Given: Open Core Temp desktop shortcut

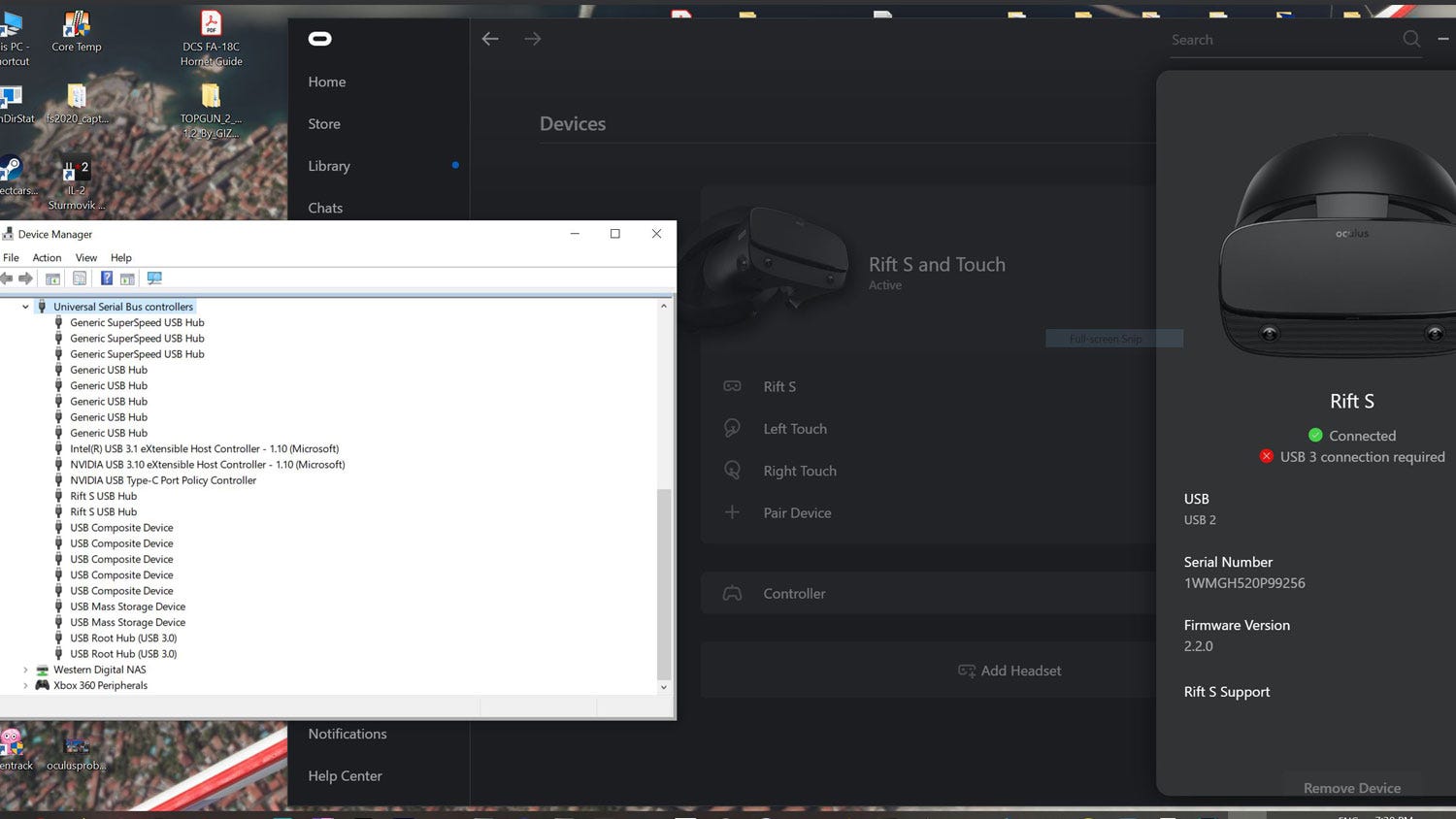Looking at the screenshot, I should (76, 31).
